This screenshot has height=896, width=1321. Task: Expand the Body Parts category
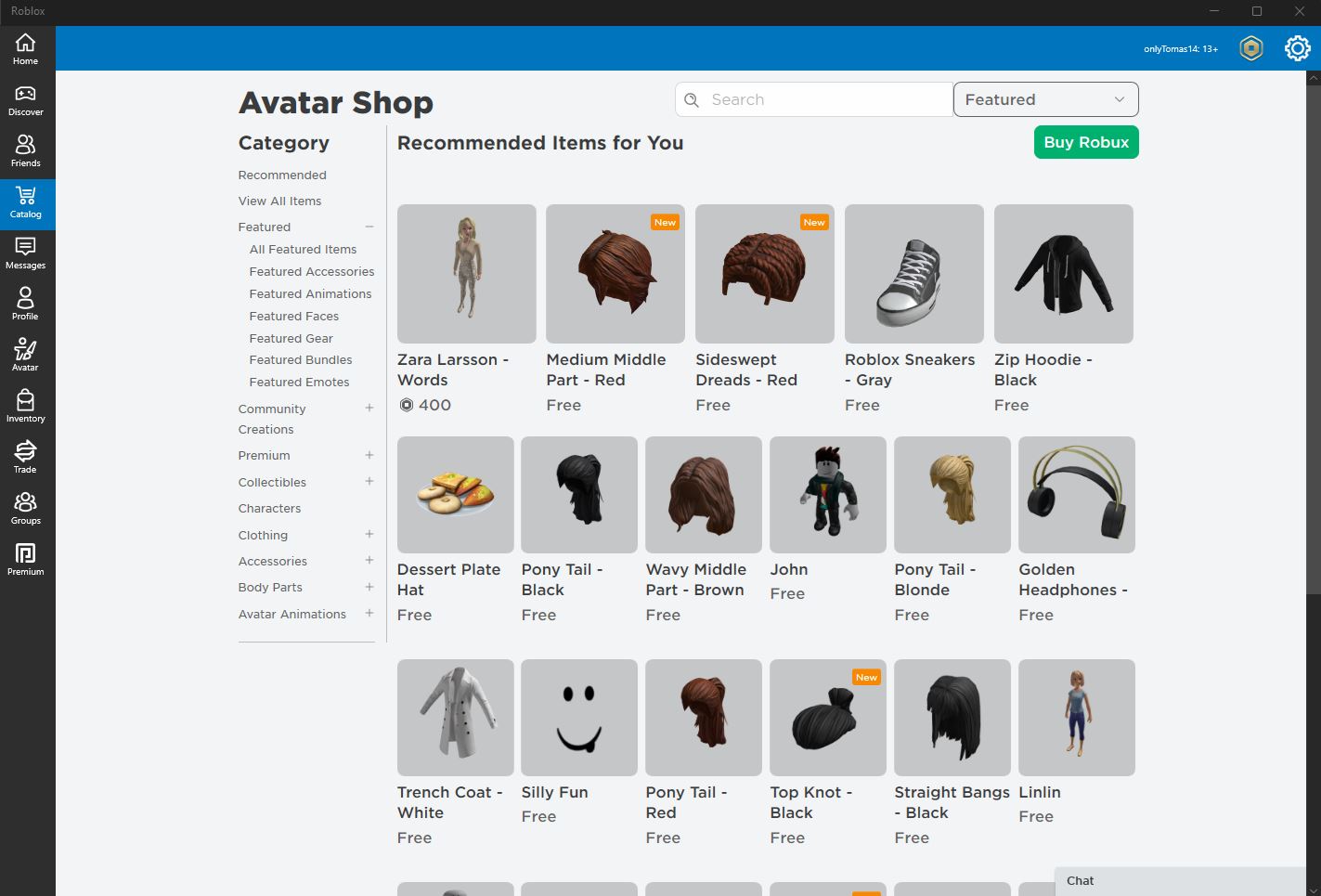point(369,587)
